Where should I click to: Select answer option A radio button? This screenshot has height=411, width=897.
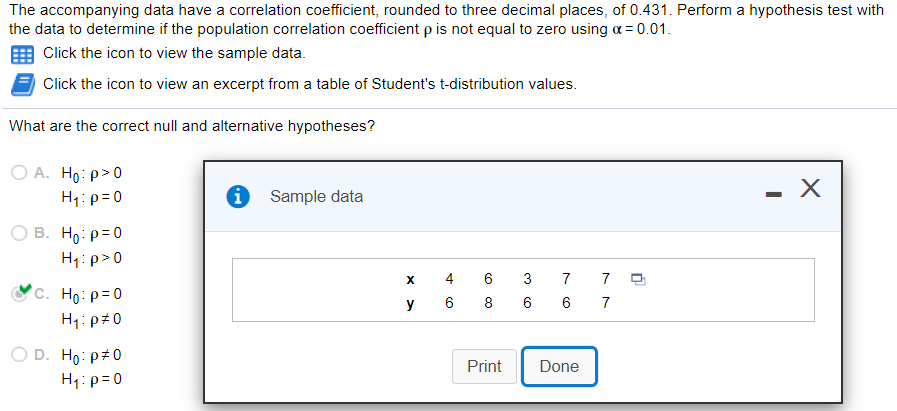click(21, 172)
